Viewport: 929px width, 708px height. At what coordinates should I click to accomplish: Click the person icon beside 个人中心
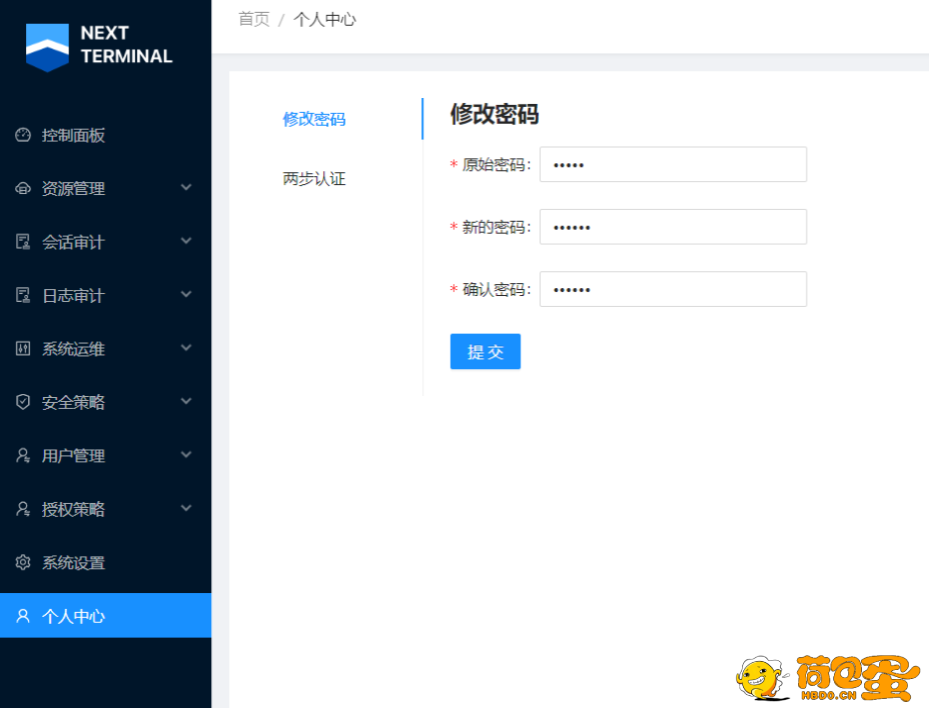tap(23, 616)
